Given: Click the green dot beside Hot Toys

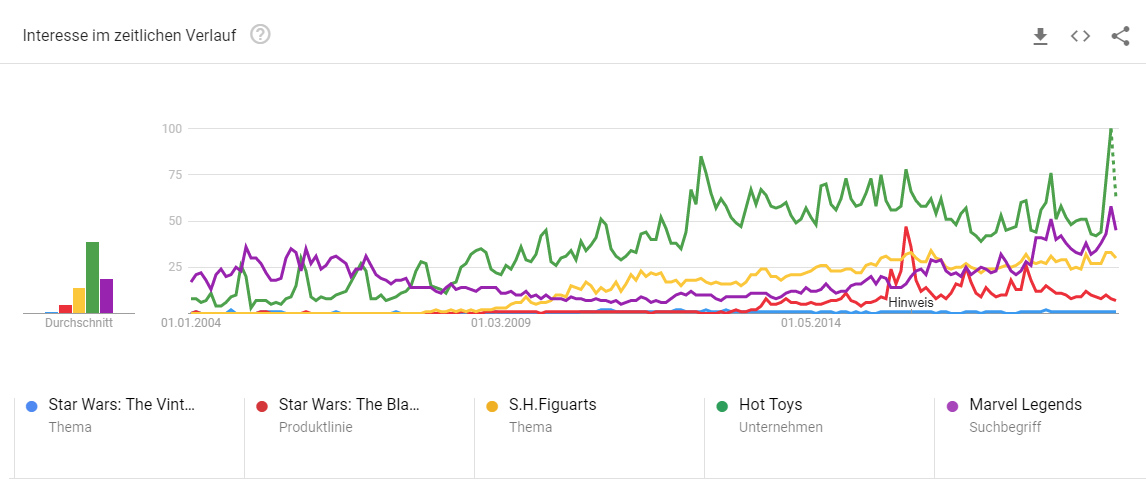Looking at the screenshot, I should (722, 406).
